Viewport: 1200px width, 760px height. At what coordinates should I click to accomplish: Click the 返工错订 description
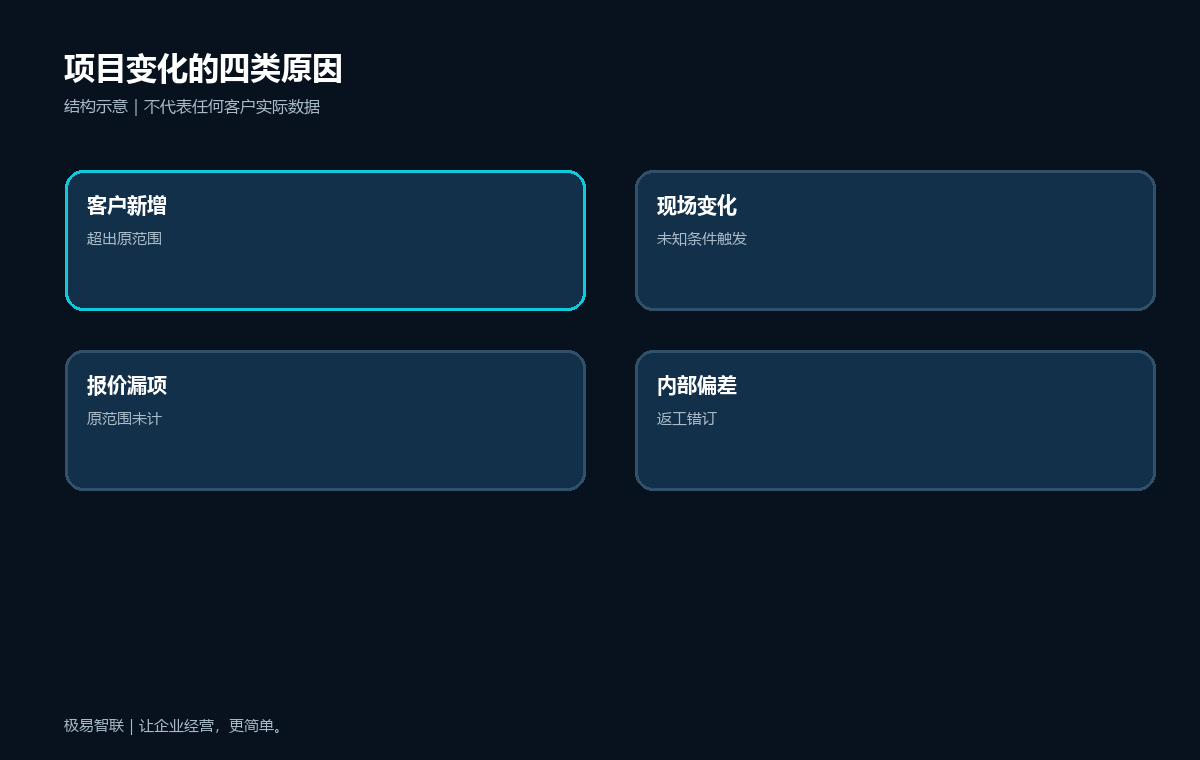click(687, 419)
